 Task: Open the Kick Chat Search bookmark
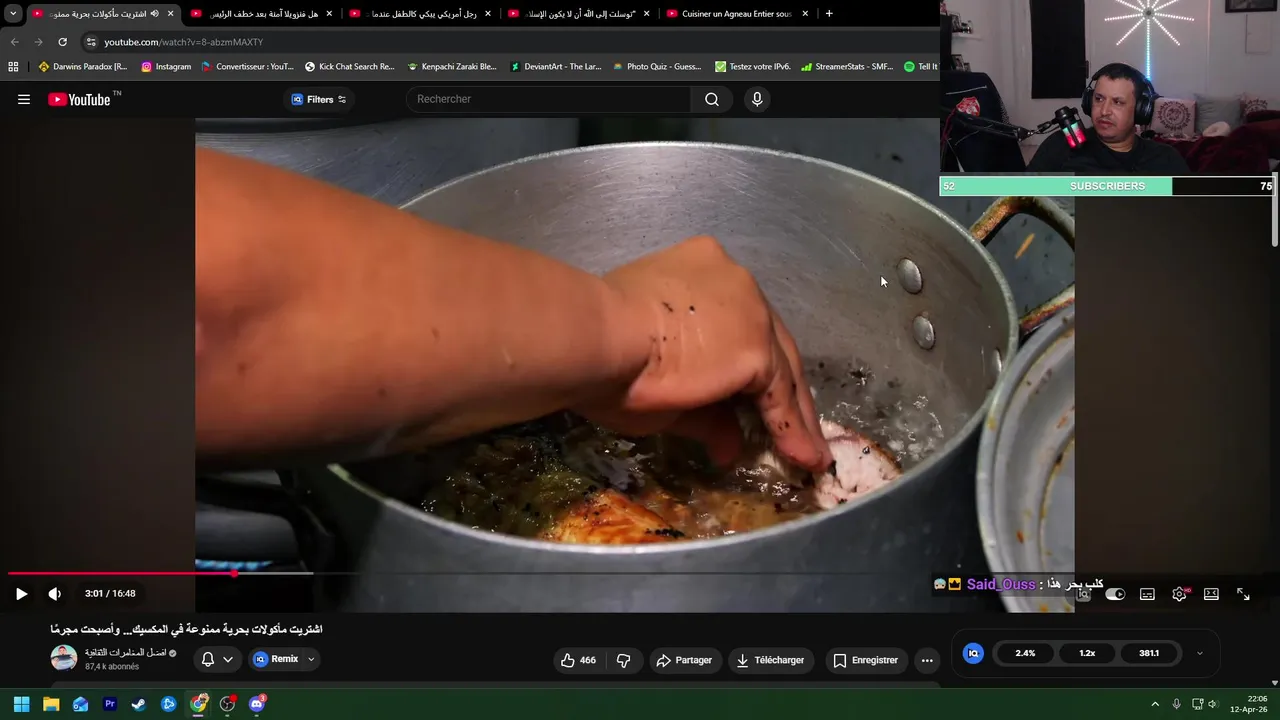(350, 67)
